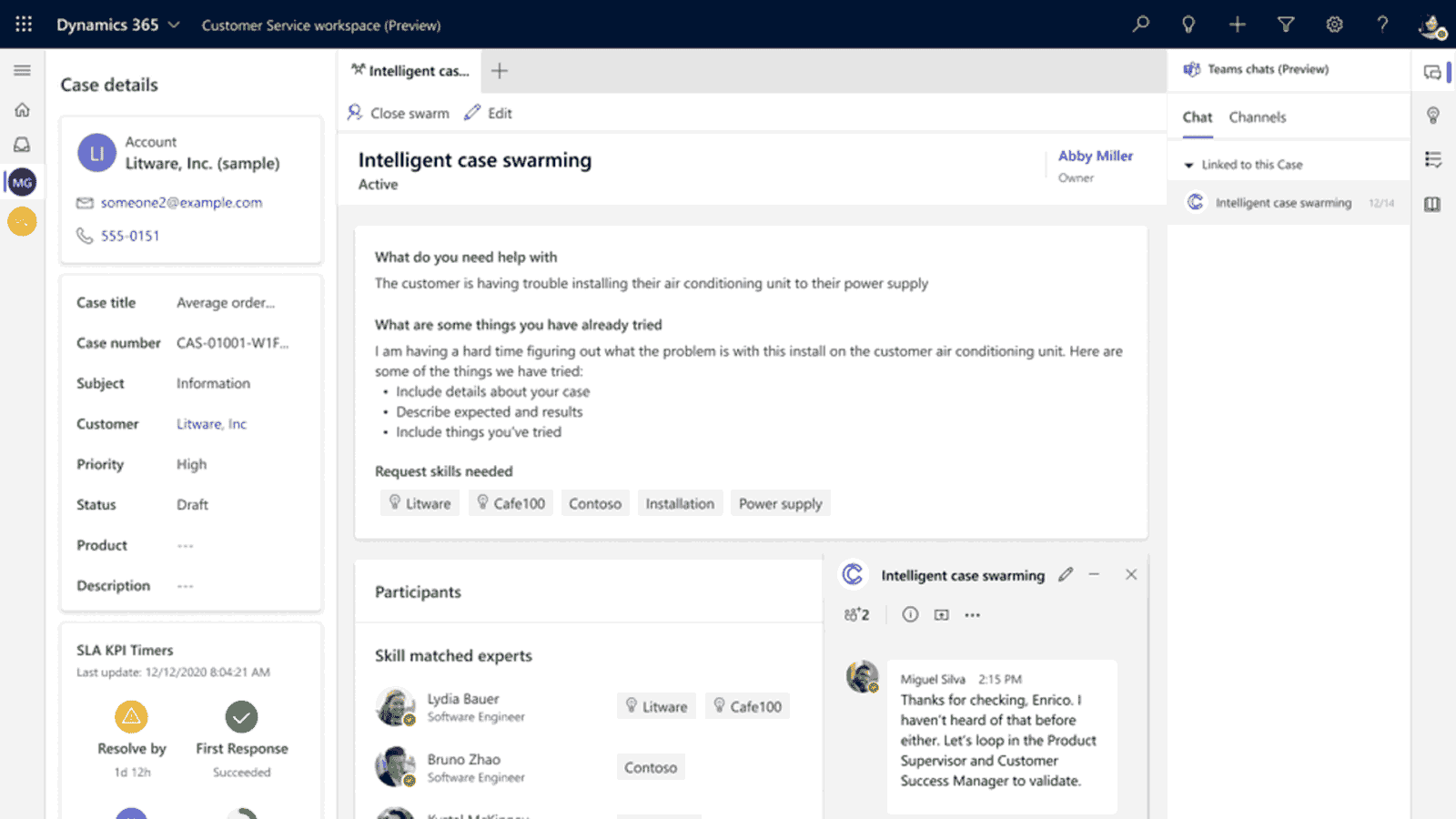This screenshot has height=819, width=1456.
Task: Toggle the hamburger site map menu
Action: pos(23,70)
